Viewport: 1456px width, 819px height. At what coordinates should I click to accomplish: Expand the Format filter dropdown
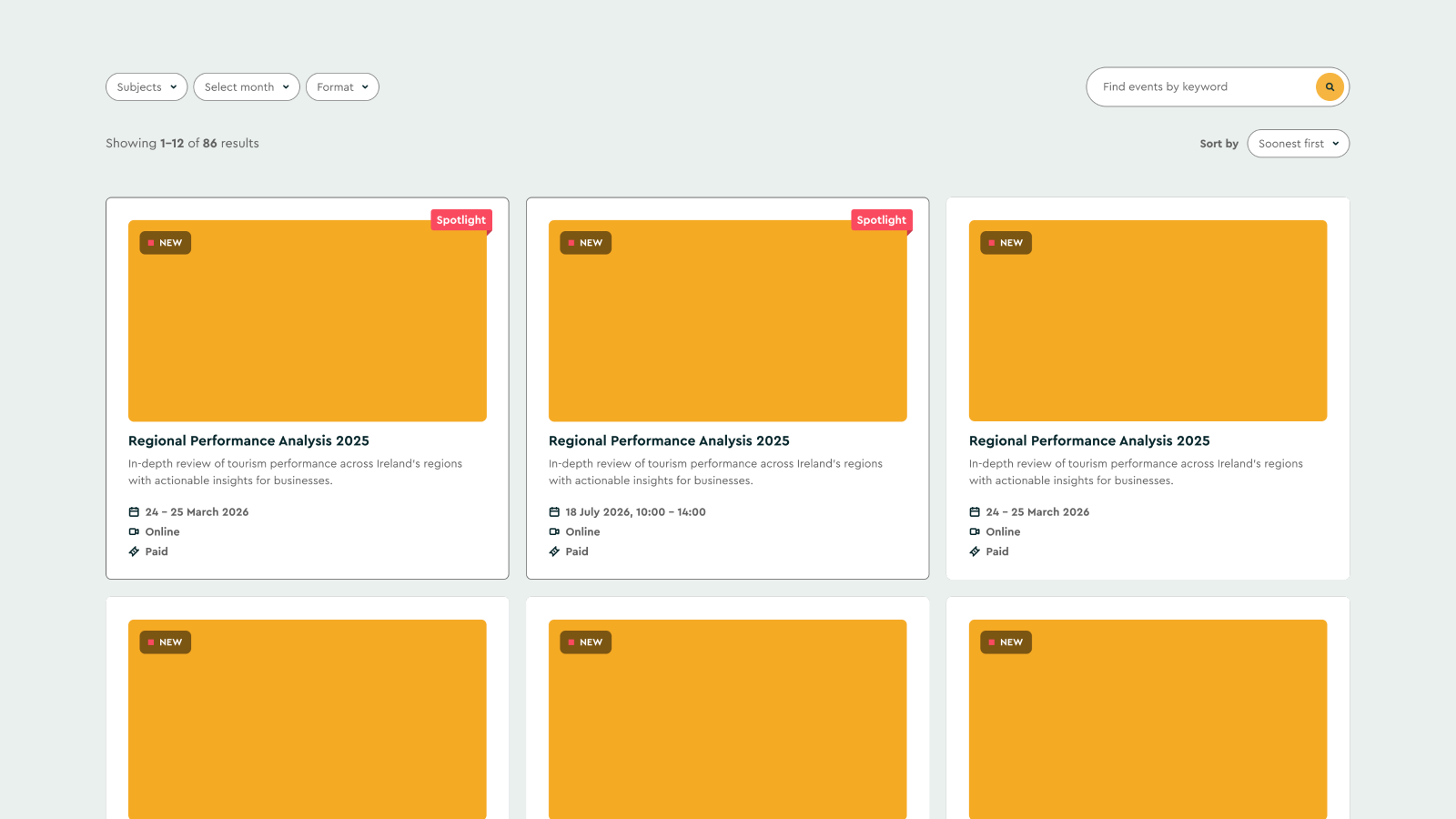click(342, 87)
